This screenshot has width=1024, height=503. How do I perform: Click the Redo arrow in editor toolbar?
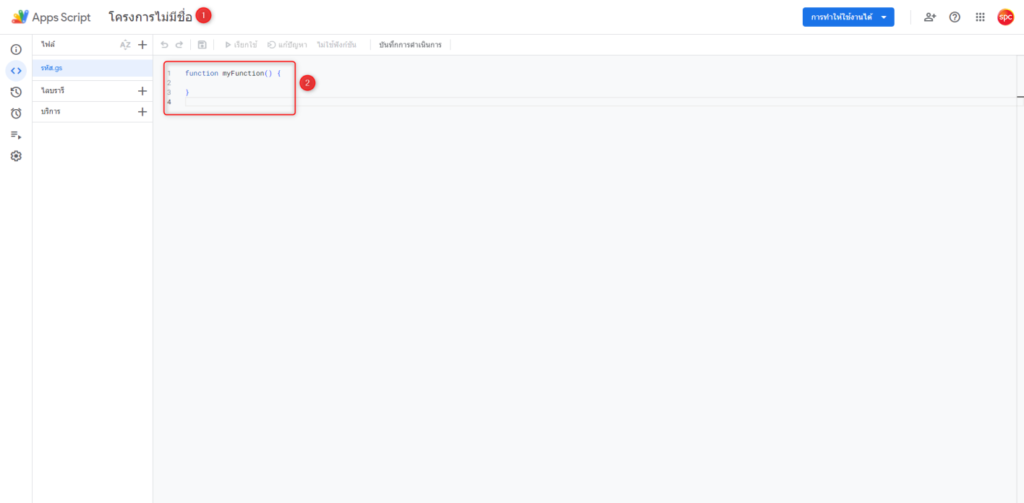pos(180,45)
